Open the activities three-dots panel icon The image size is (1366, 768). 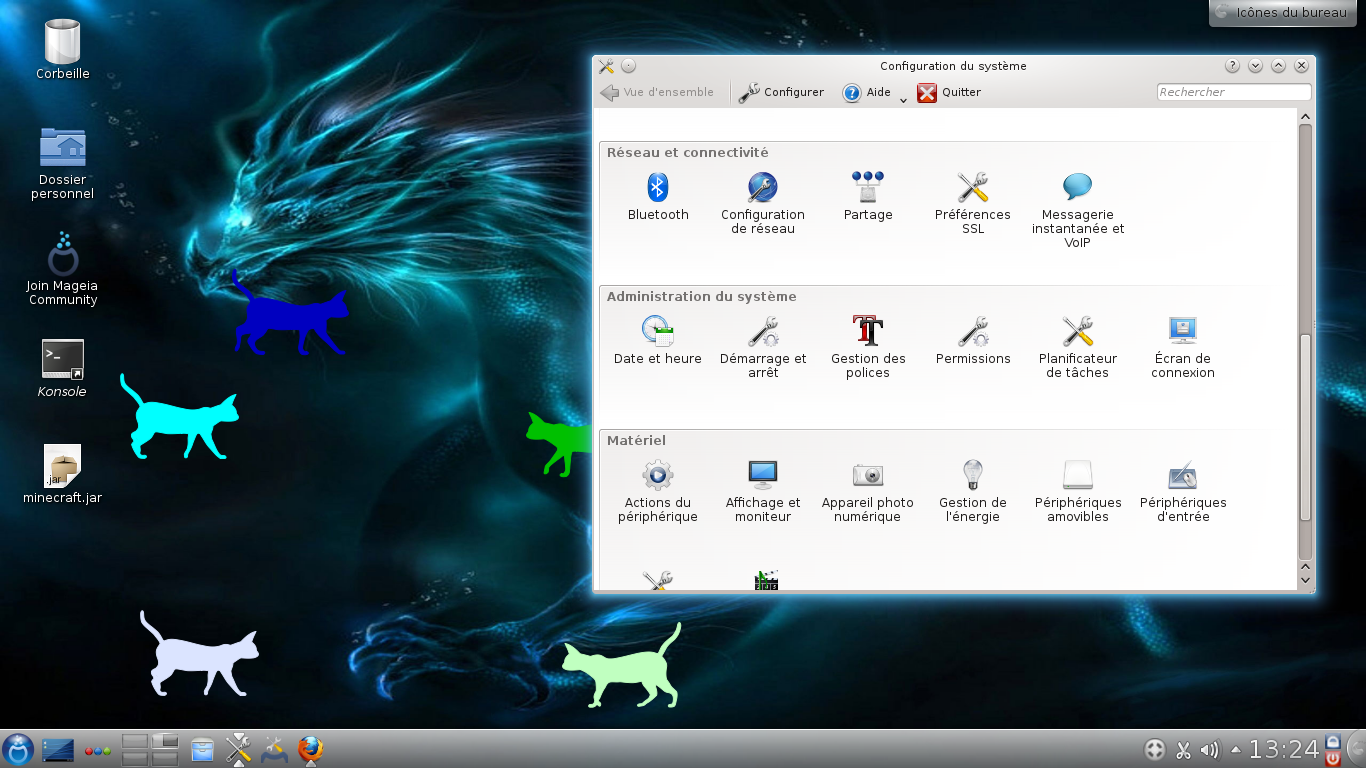click(98, 750)
